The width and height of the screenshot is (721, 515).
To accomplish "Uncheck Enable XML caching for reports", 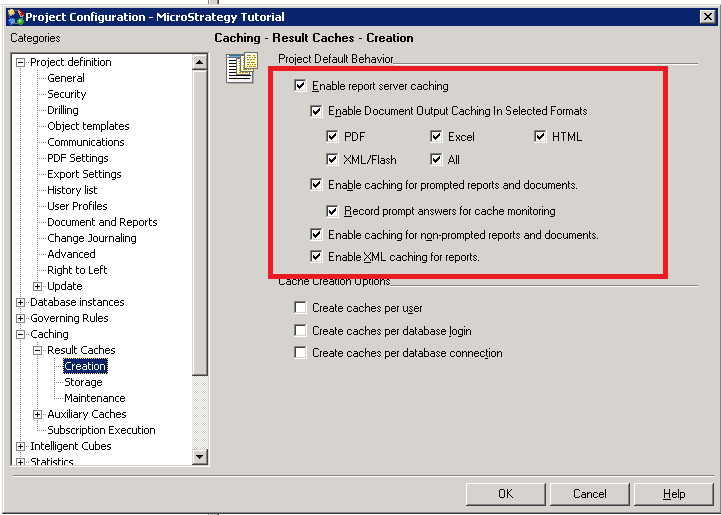I will pyautogui.click(x=316, y=257).
